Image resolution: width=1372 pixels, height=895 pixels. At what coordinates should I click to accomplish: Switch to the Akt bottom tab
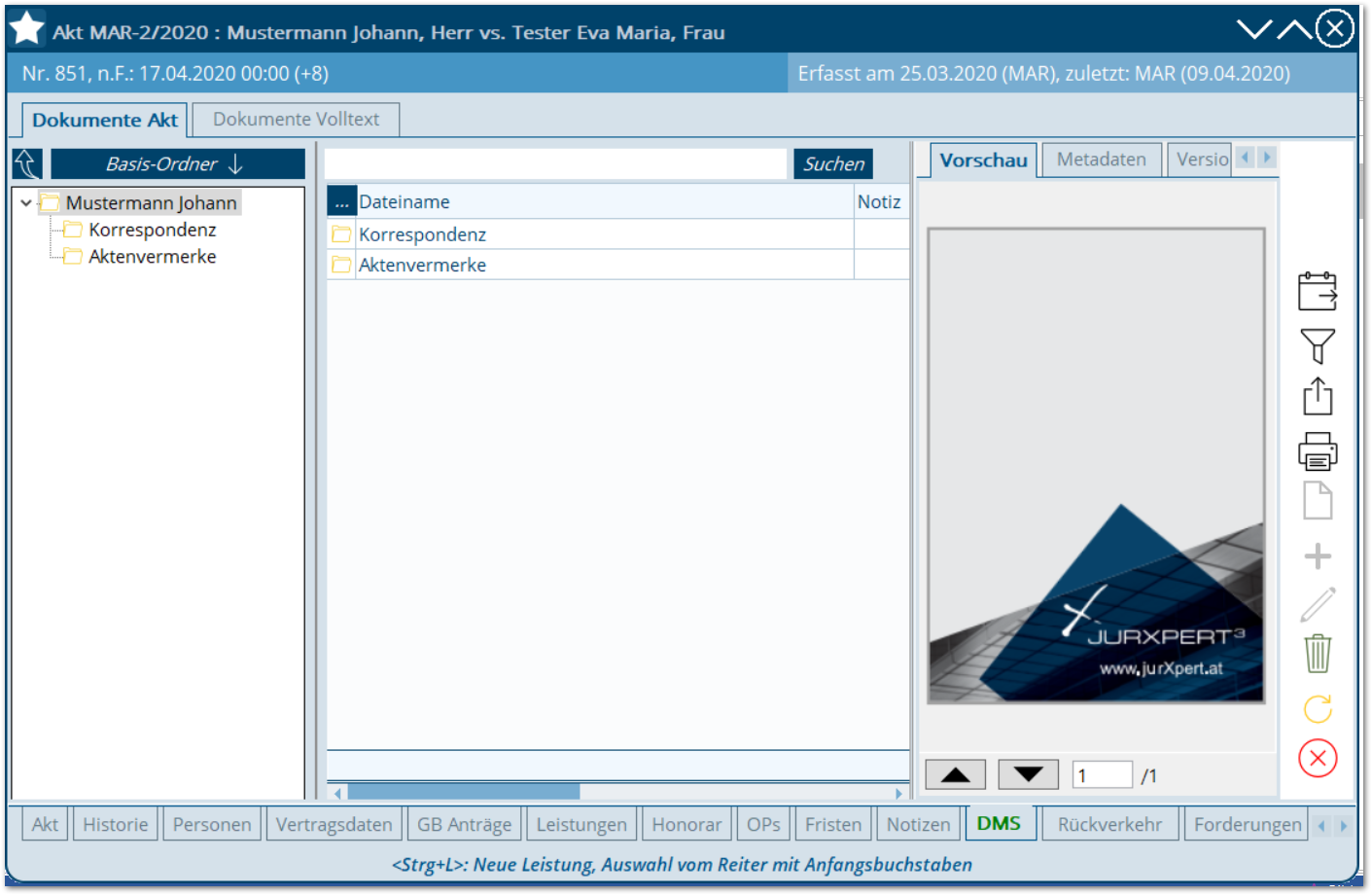(45, 824)
